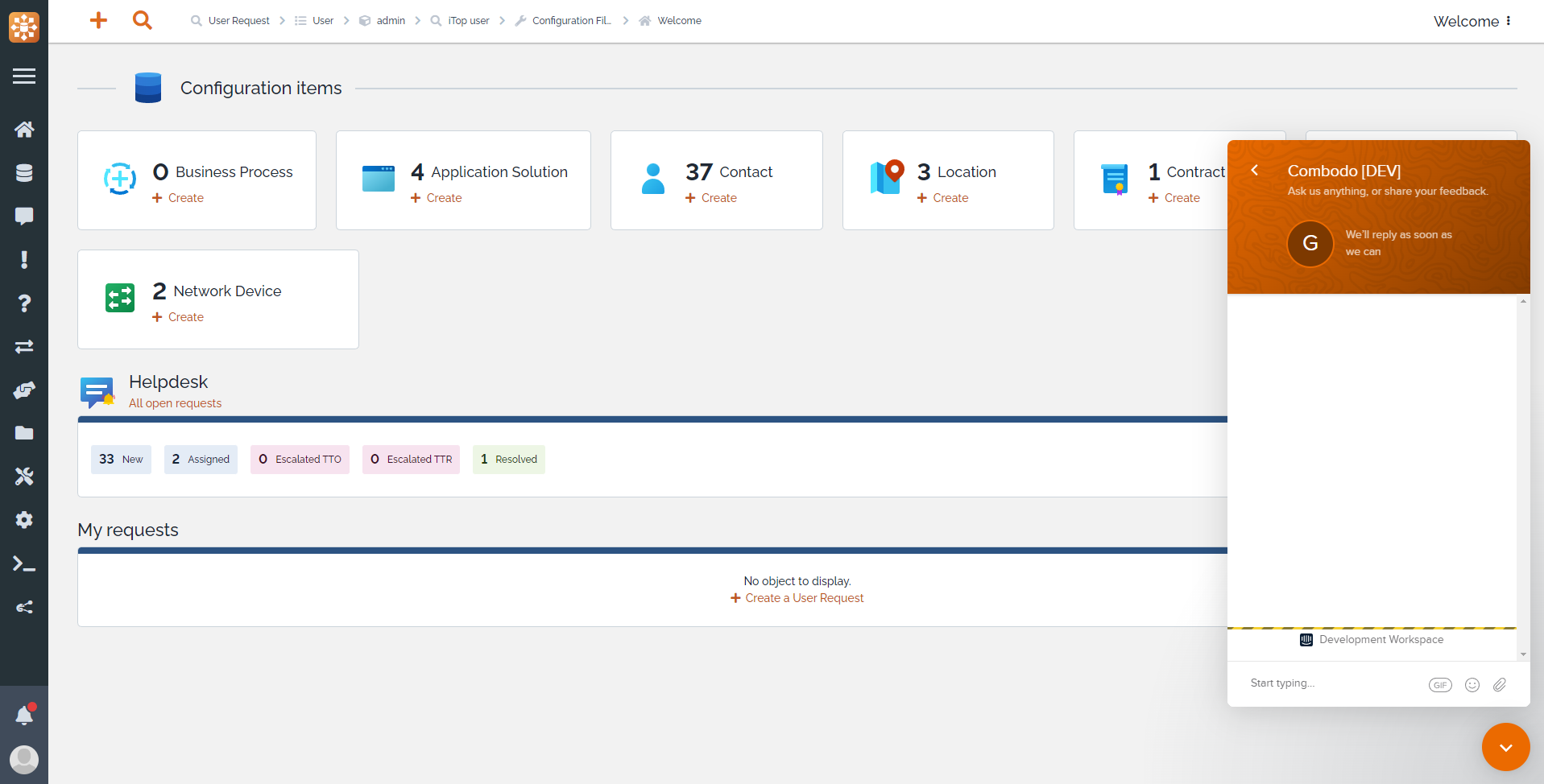This screenshot has height=784, width=1544.
Task: Open configuration management database sidebar icon
Action: (24, 173)
